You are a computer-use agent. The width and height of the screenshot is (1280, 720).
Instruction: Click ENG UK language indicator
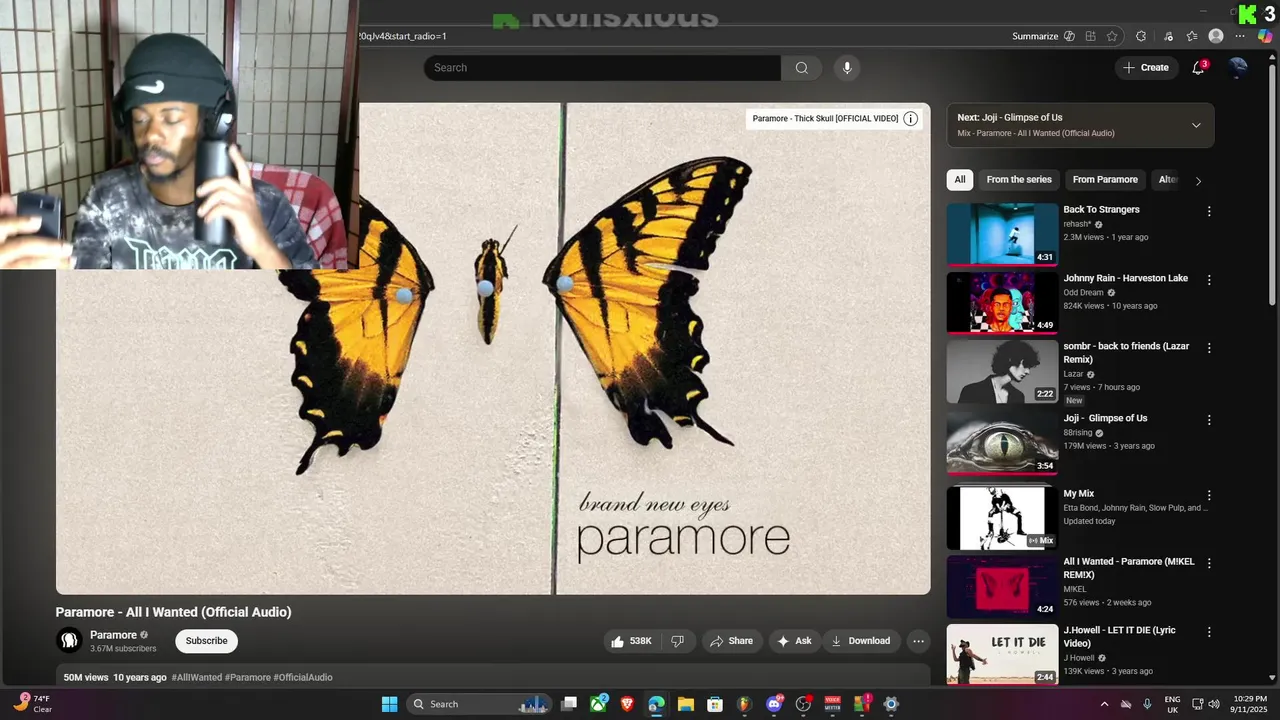[x=1172, y=704]
